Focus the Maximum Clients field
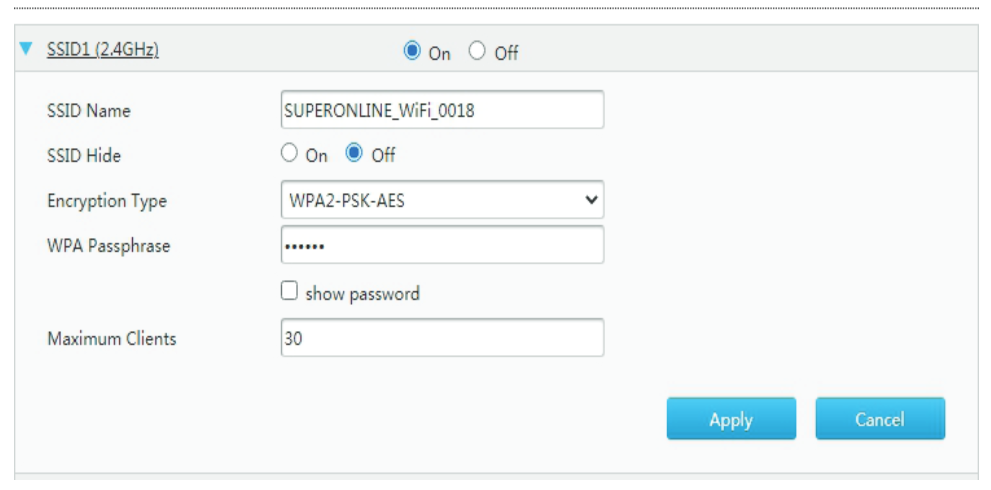The width and height of the screenshot is (991, 490). coord(443,339)
